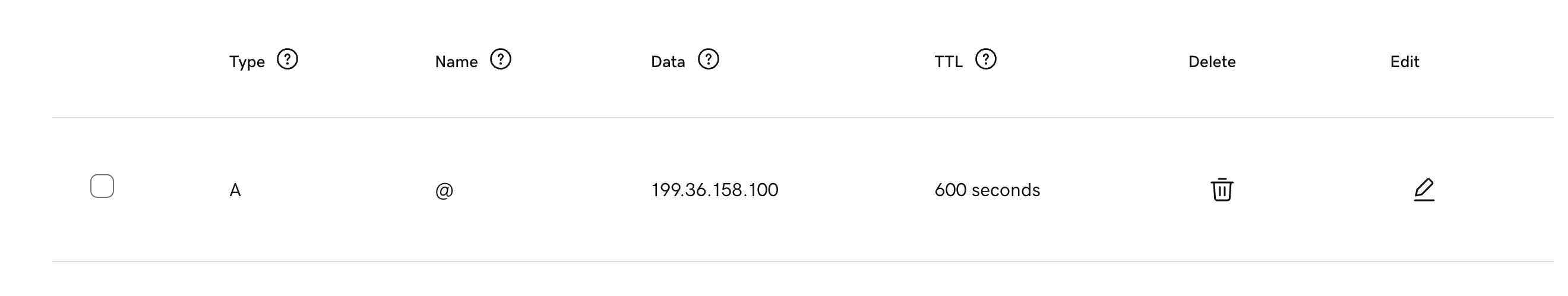Click the 600 seconds TTL value

click(x=987, y=190)
